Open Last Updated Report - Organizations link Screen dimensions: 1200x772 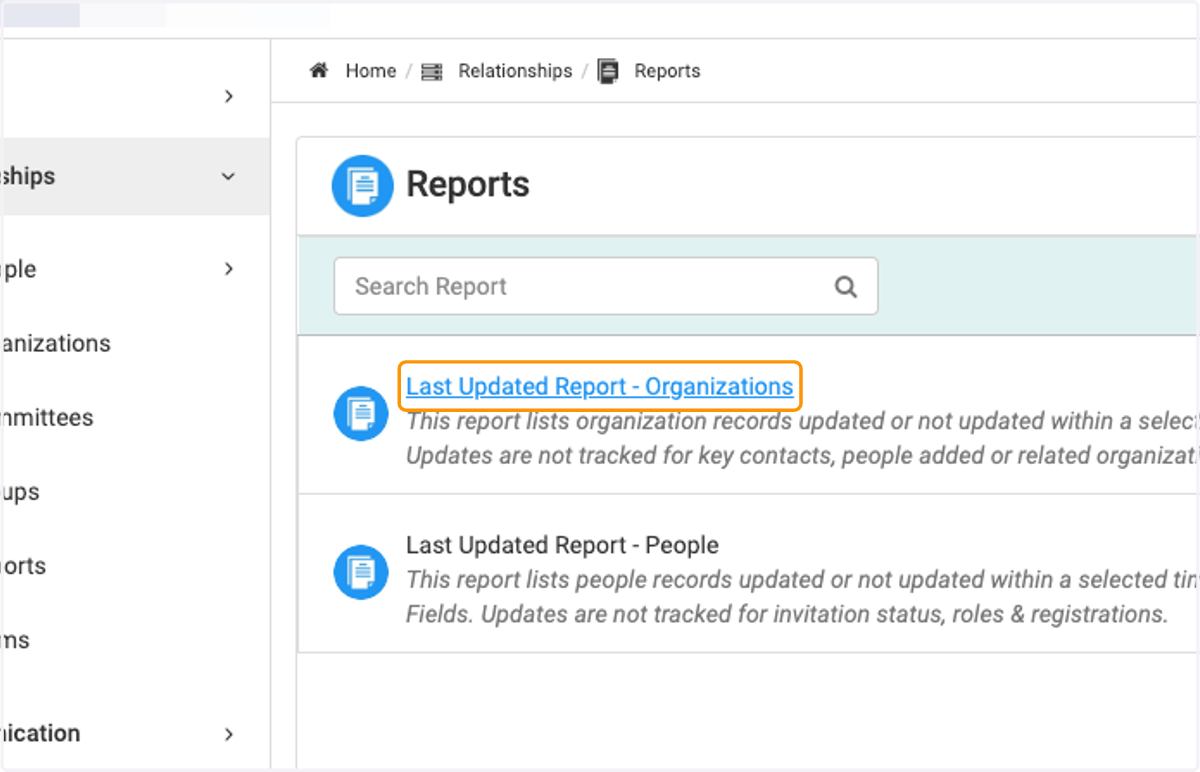pyautogui.click(x=599, y=386)
